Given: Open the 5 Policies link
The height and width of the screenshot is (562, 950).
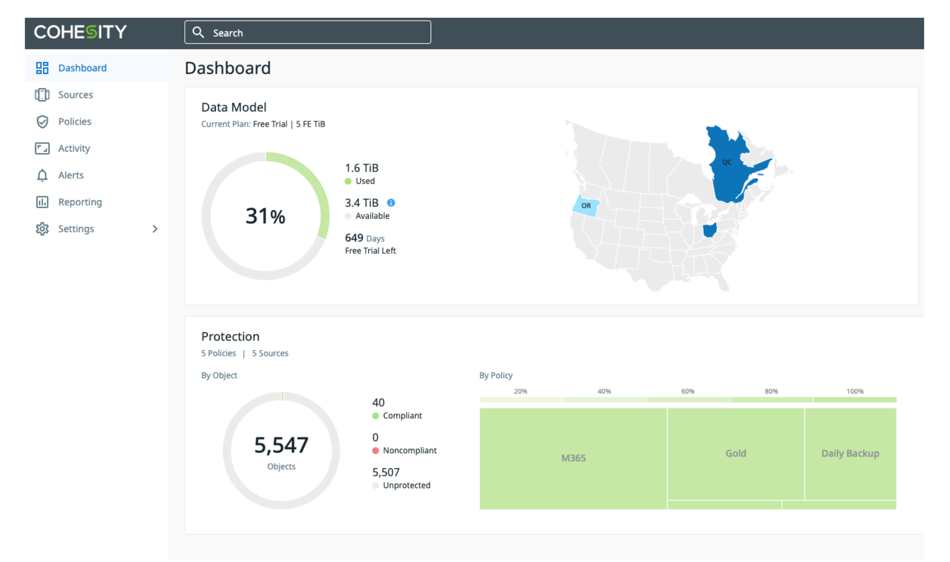Looking at the screenshot, I should (218, 353).
